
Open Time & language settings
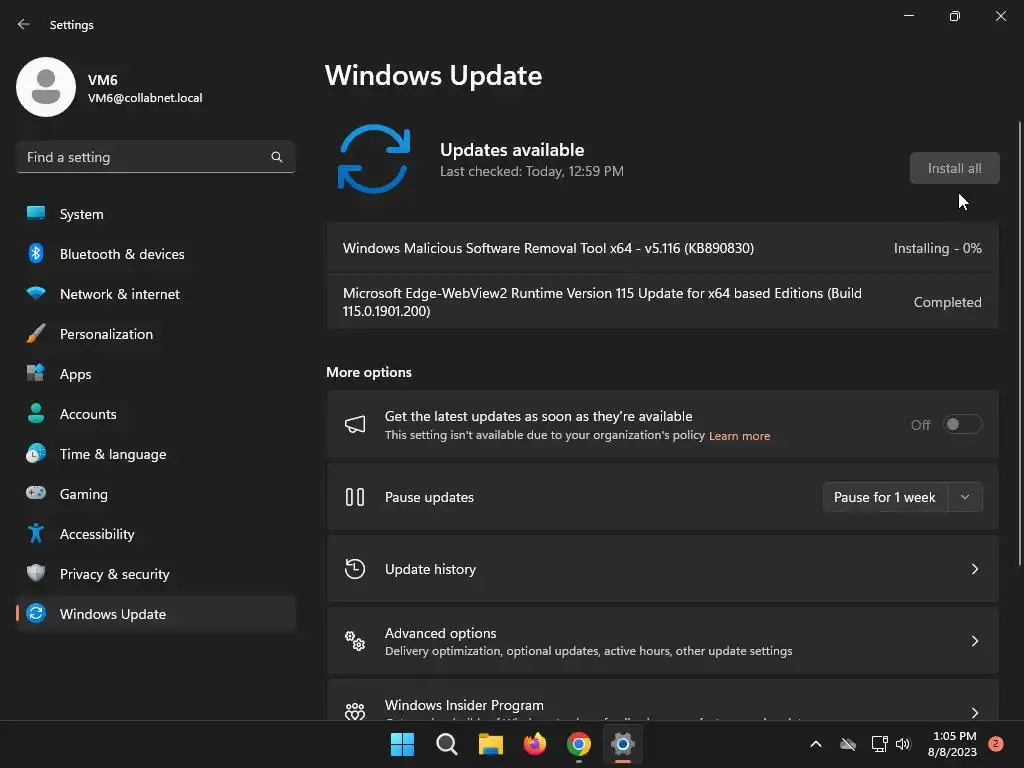point(156,453)
